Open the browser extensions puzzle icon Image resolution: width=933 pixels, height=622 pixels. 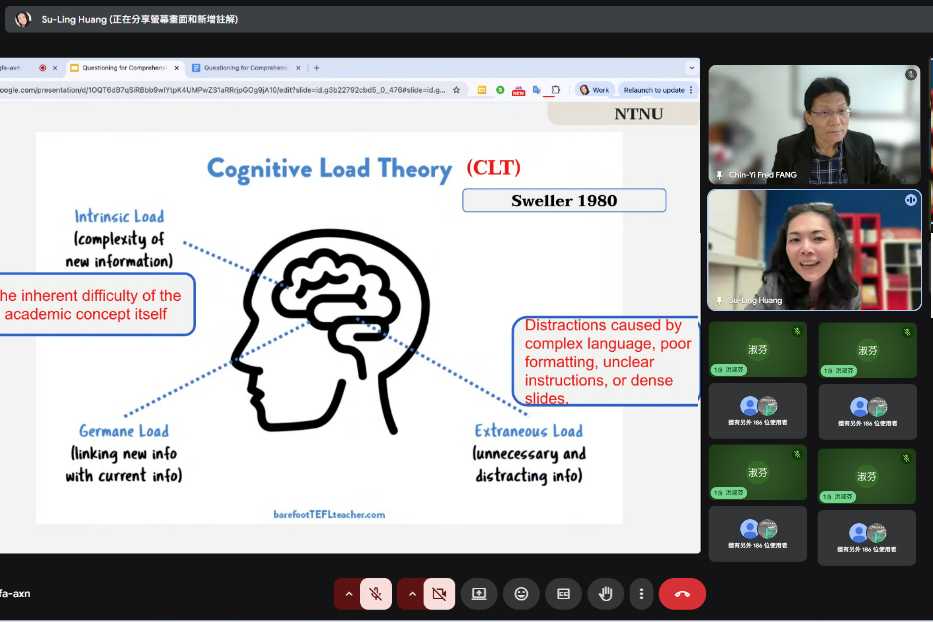tap(556, 90)
